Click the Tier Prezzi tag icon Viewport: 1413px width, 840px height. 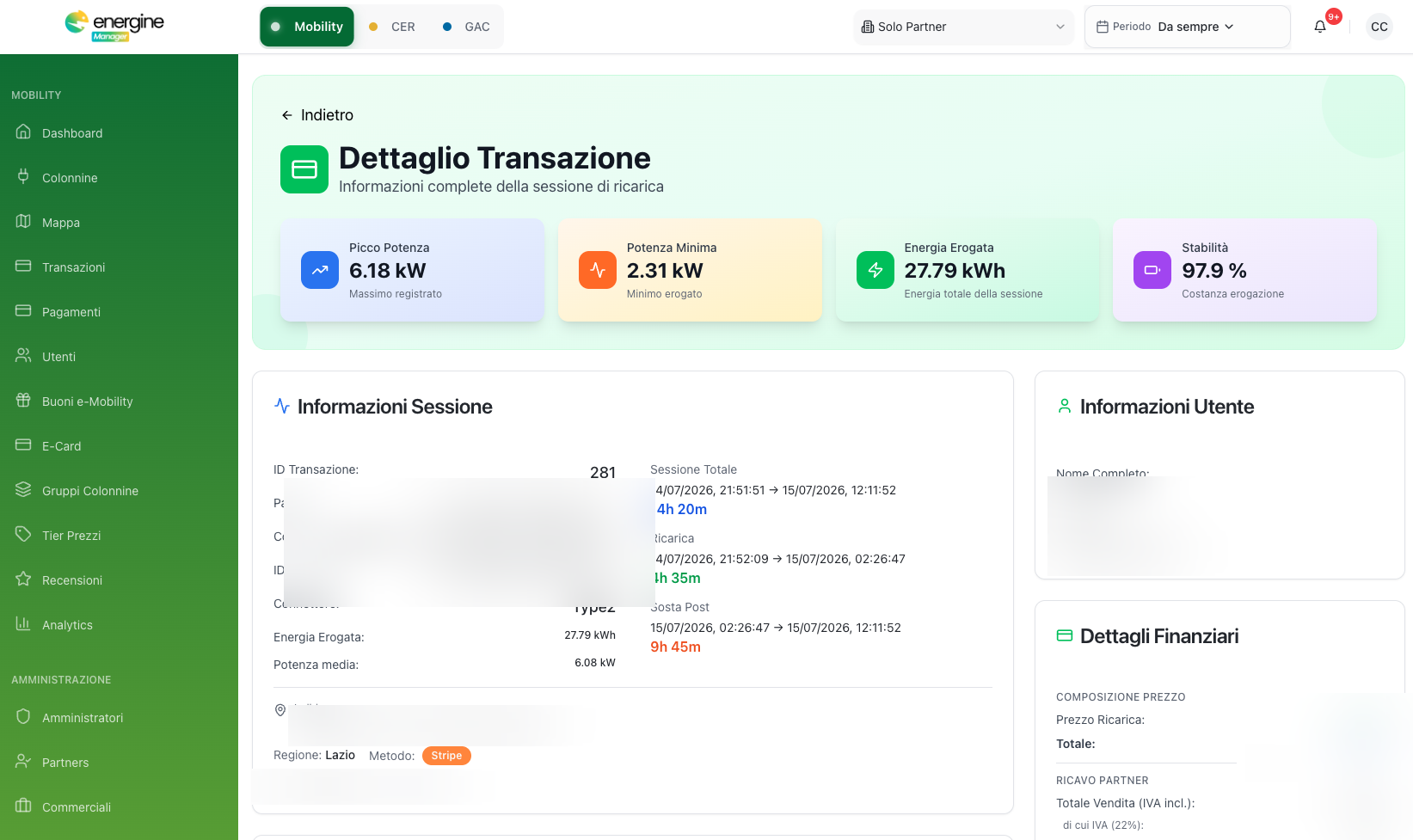(23, 535)
